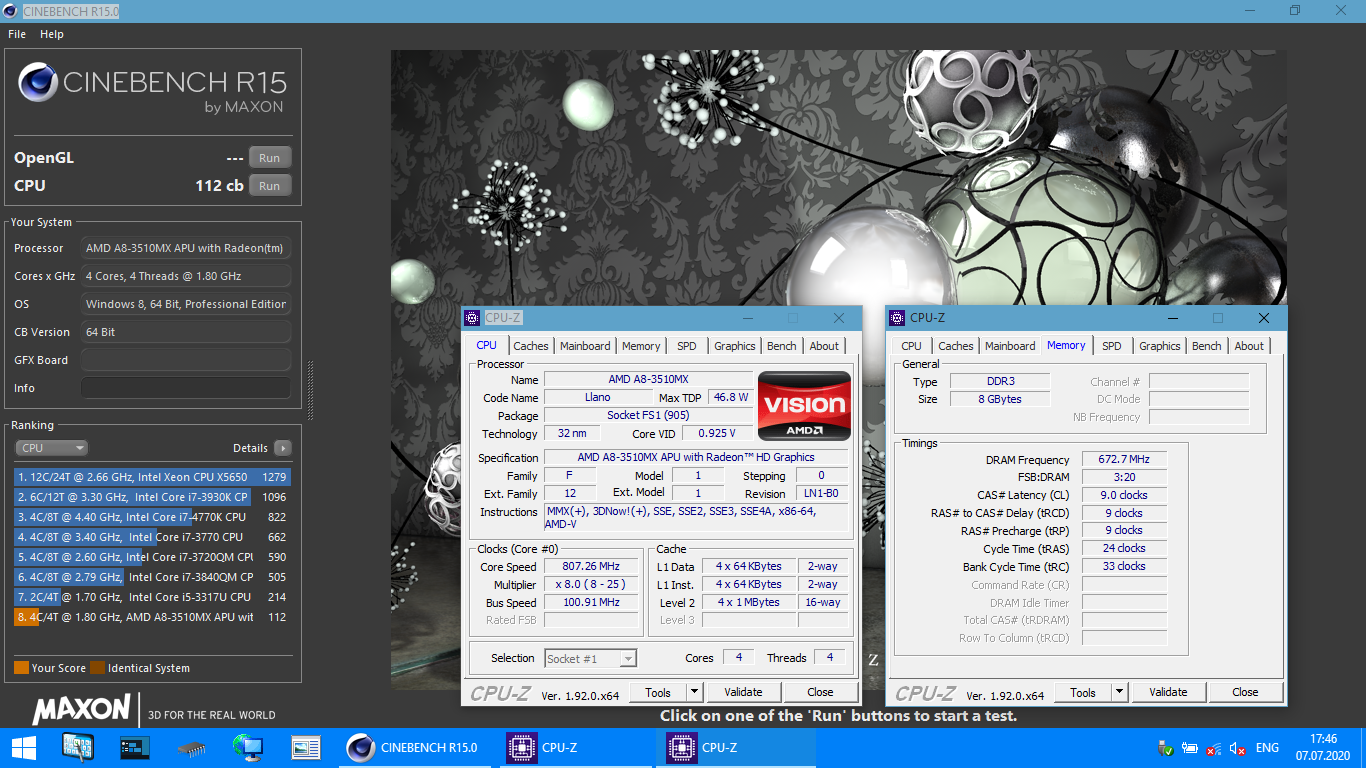The width and height of the screenshot is (1366, 768).
Task: Switch to Bench tab in Memory window
Action: click(1207, 346)
